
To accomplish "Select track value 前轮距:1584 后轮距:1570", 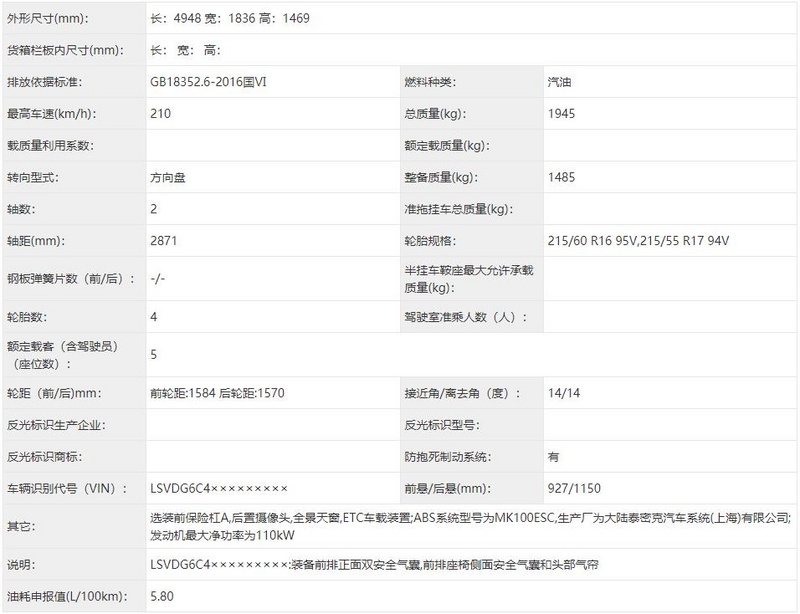I will click(217, 393).
